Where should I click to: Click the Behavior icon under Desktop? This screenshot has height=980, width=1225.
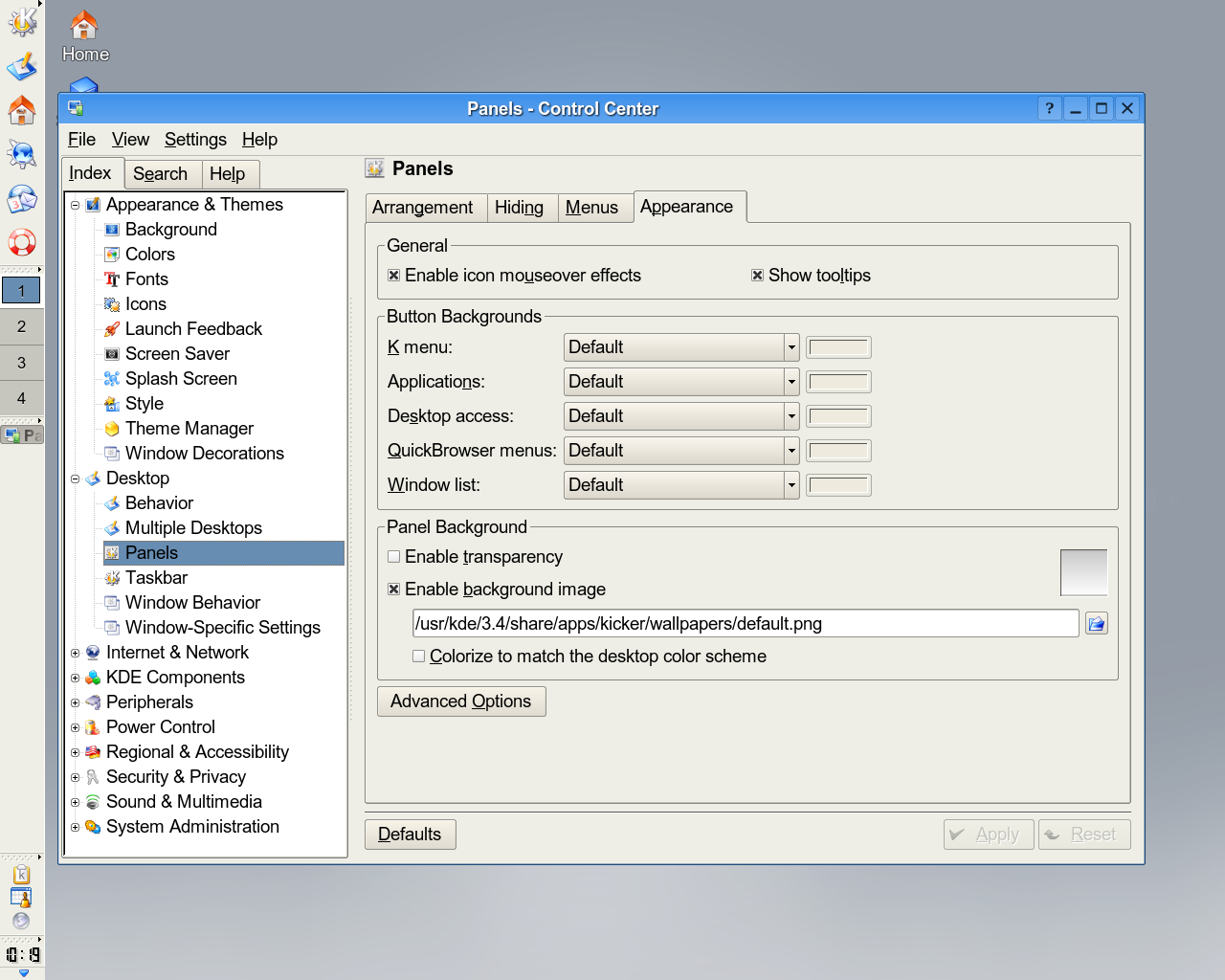[x=112, y=503]
